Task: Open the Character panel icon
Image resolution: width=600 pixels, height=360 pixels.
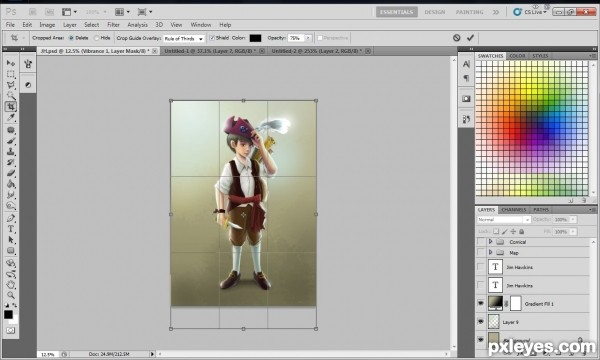Action: [466, 64]
